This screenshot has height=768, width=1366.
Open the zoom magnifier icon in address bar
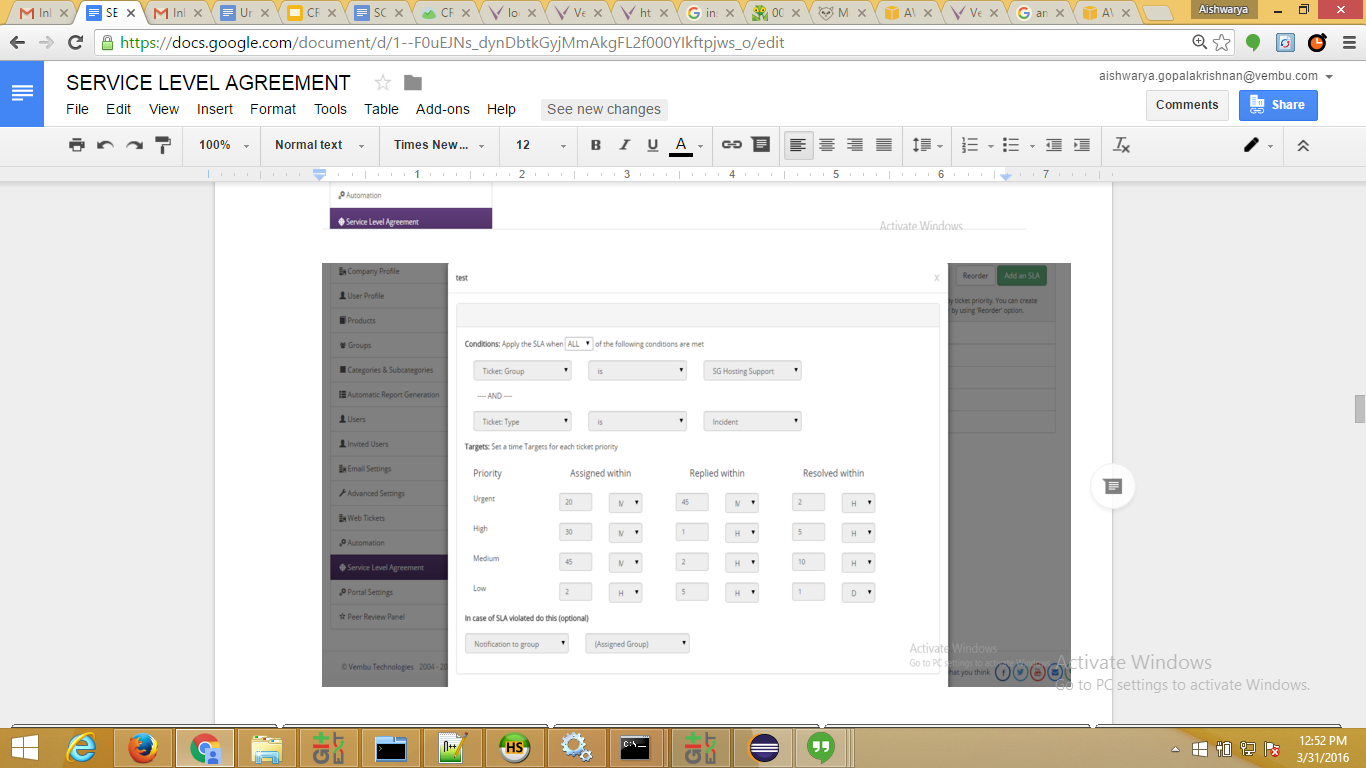pos(1200,43)
